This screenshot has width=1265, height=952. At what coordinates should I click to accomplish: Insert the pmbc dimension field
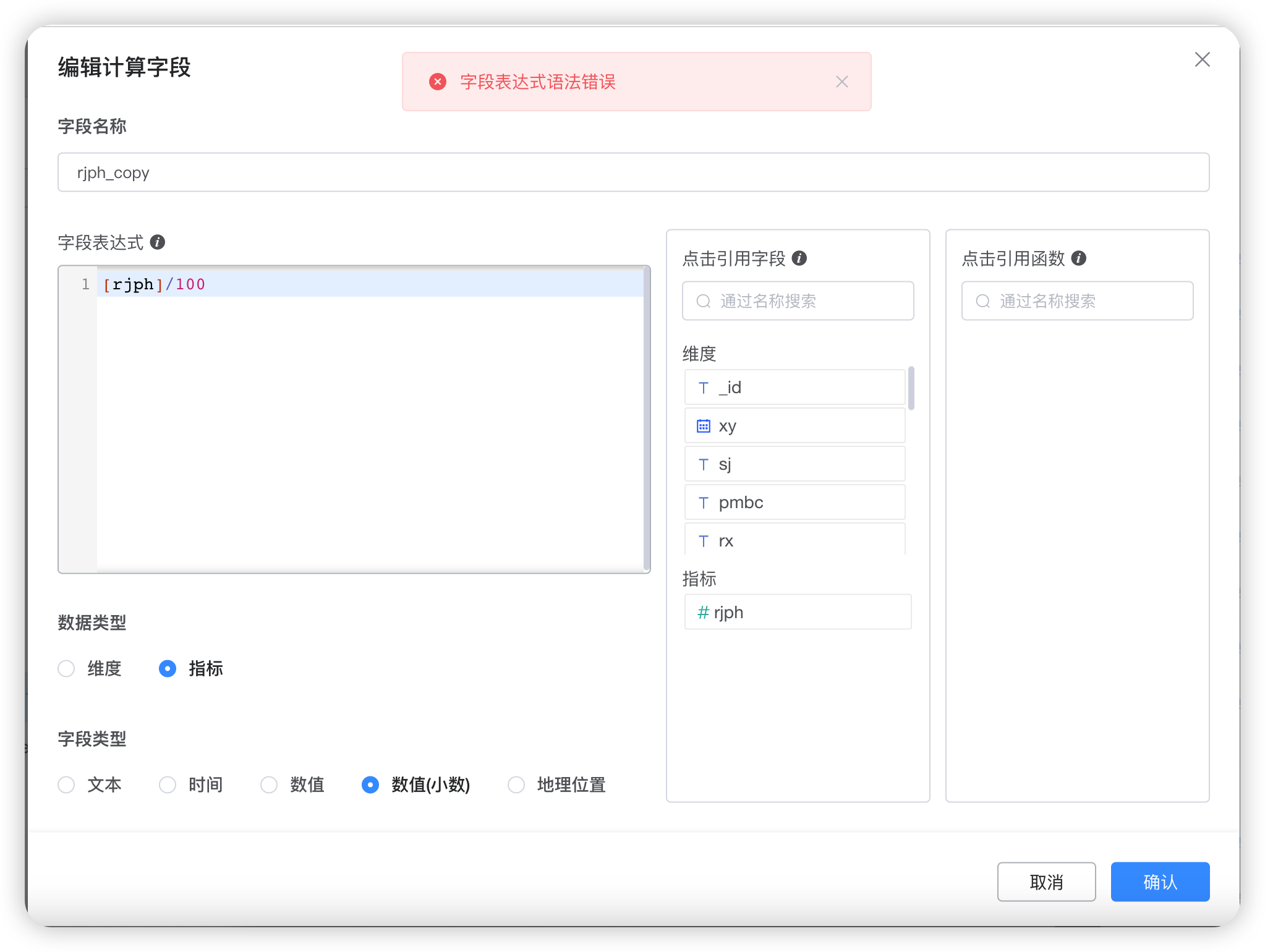(794, 503)
